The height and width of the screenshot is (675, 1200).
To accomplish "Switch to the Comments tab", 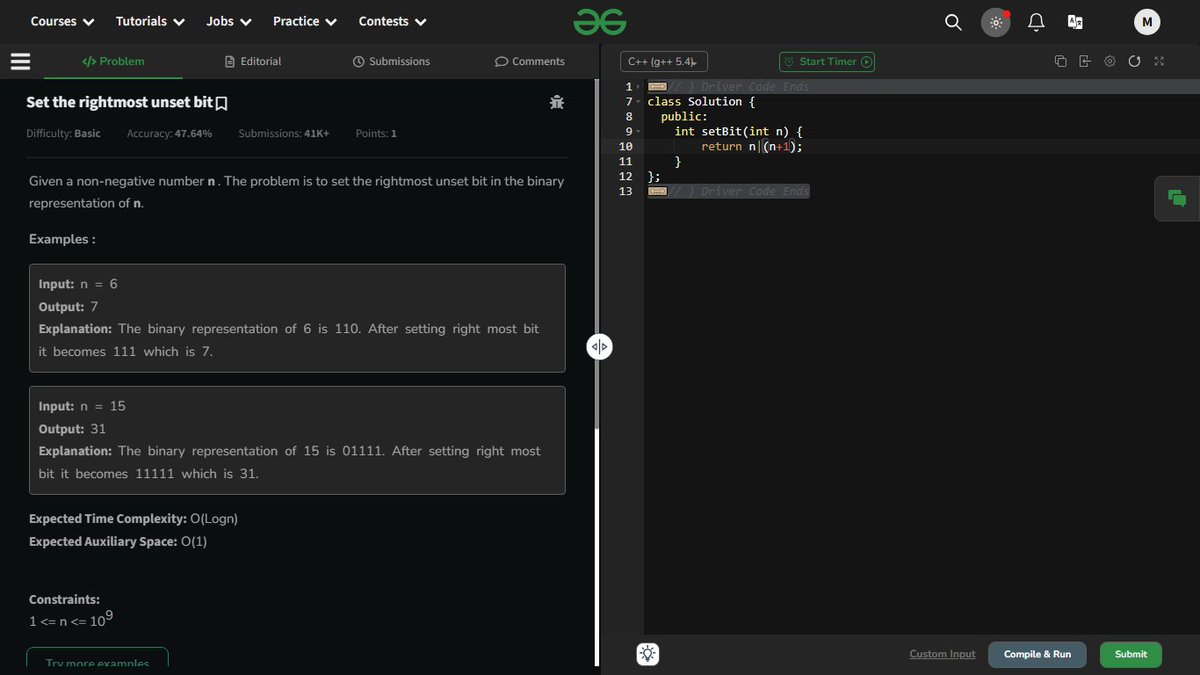I will click(530, 61).
